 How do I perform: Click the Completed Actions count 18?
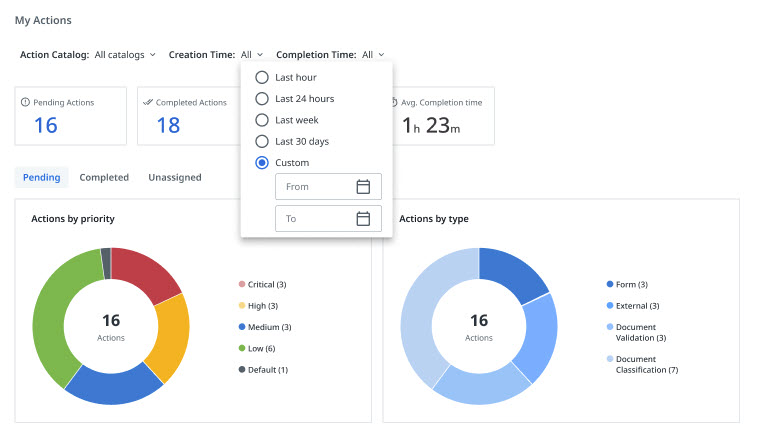(168, 125)
